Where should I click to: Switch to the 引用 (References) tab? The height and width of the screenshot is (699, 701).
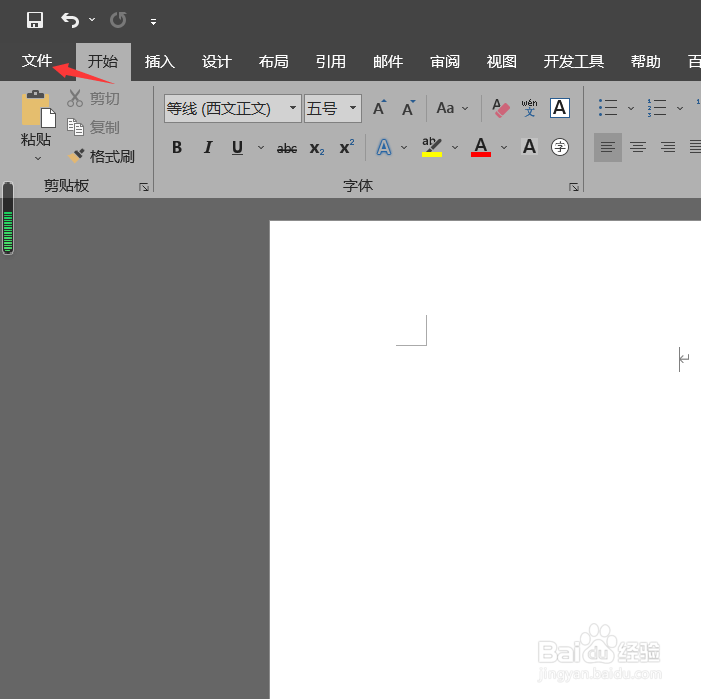click(331, 62)
